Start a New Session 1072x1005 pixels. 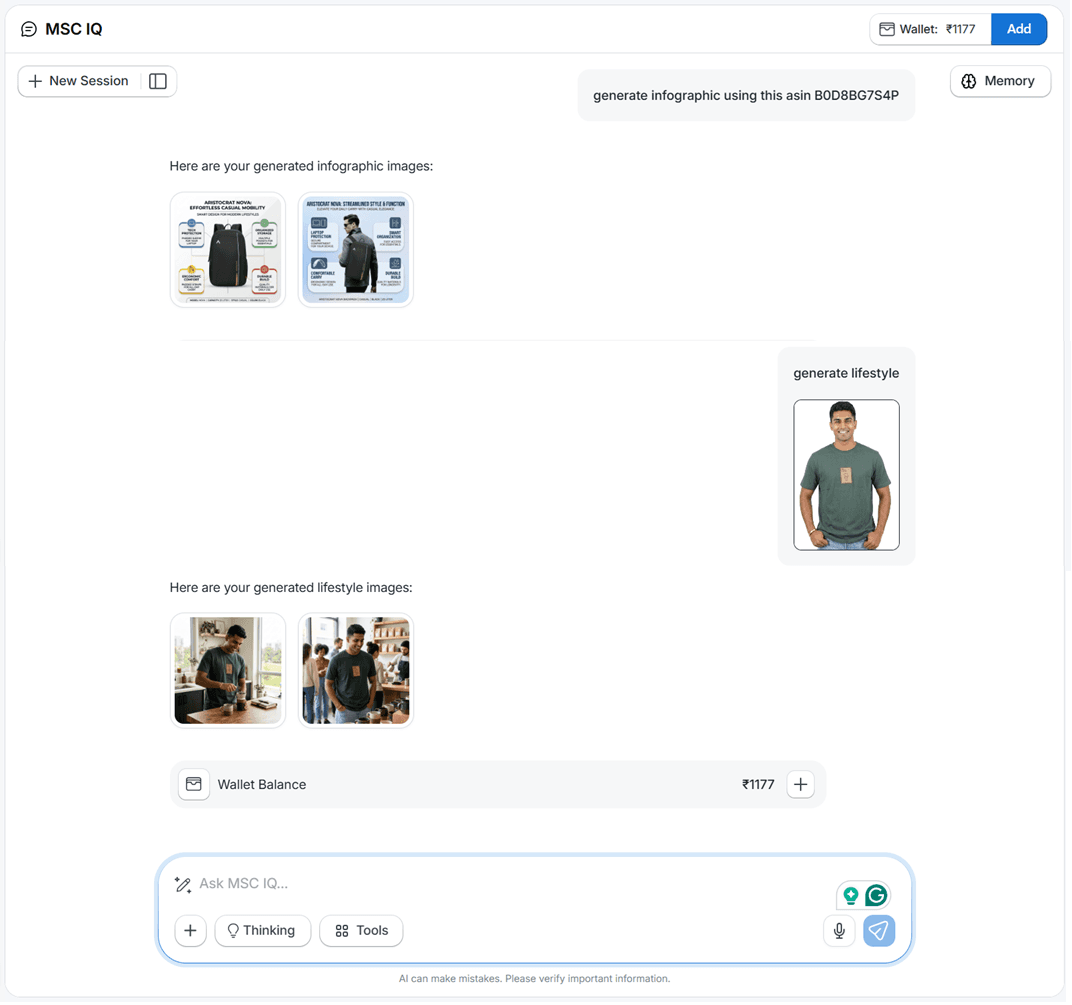coord(79,81)
